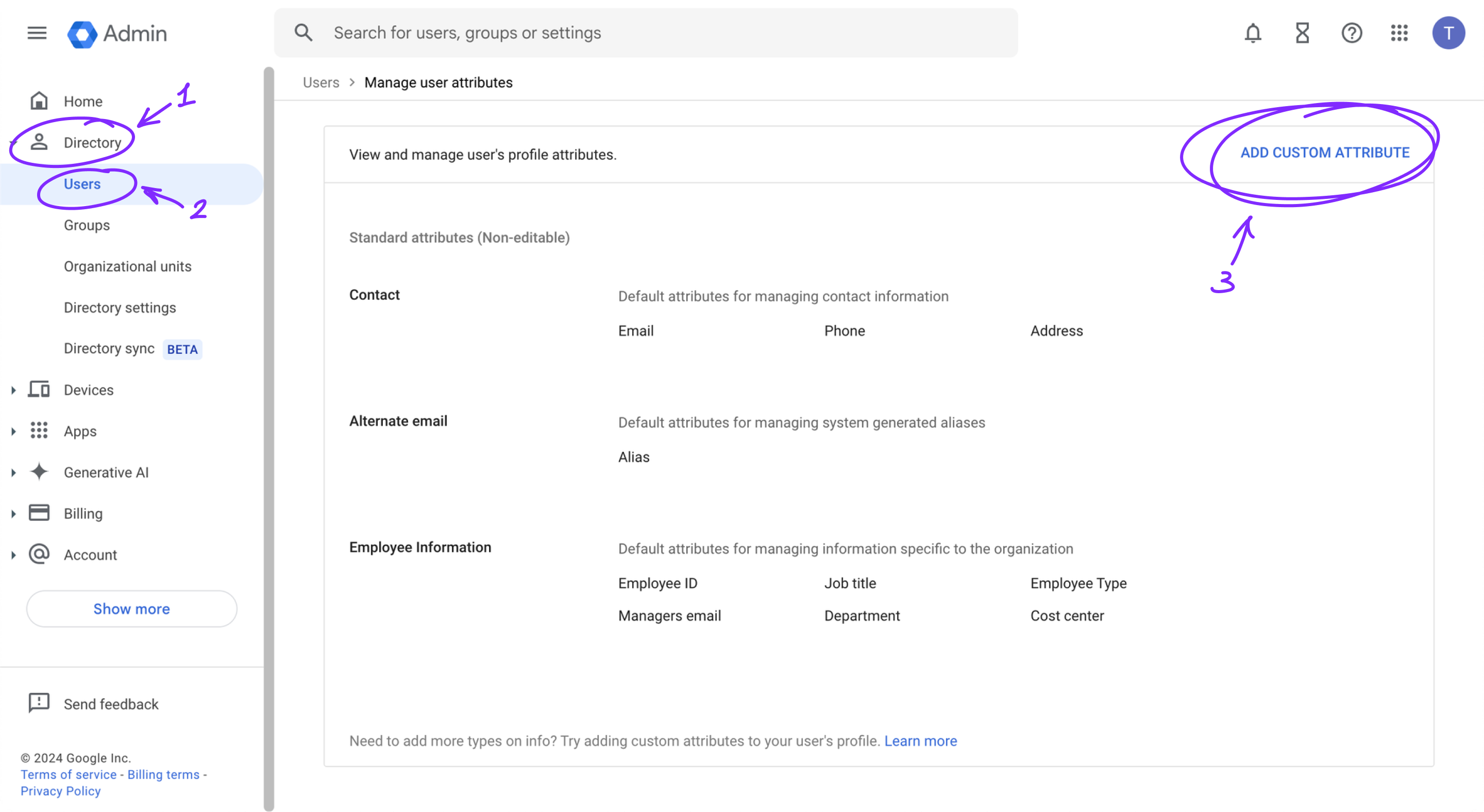The height and width of the screenshot is (812, 1484).
Task: Open help using the question mark icon
Action: tap(1352, 33)
